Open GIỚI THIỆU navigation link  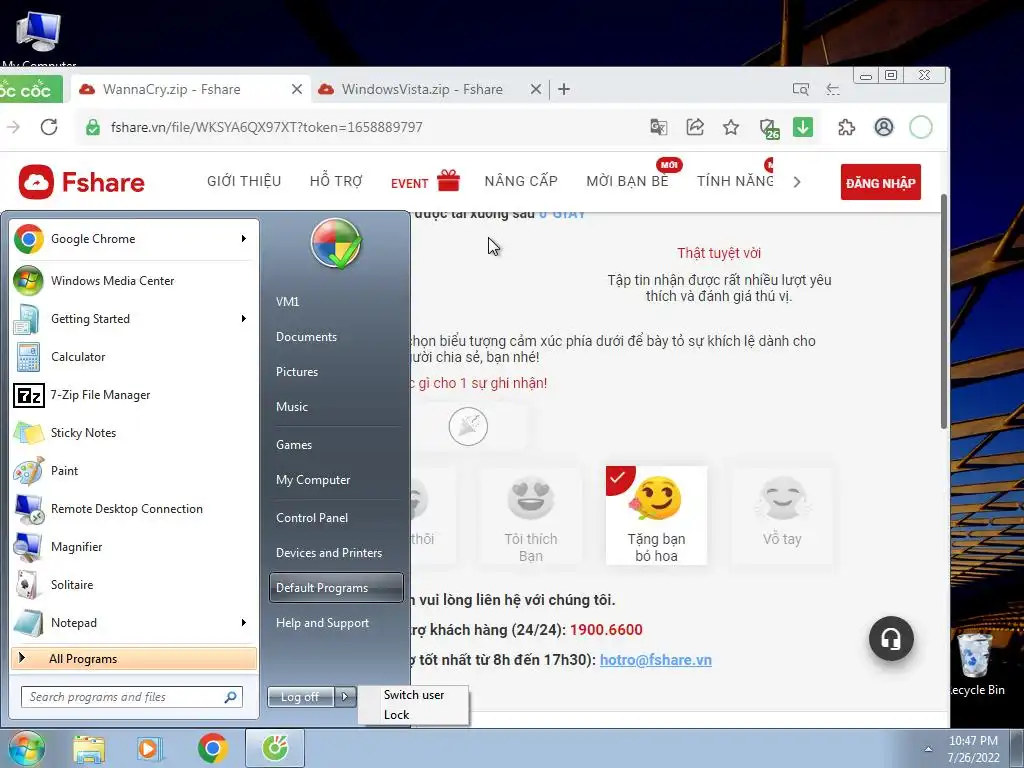[x=244, y=181]
